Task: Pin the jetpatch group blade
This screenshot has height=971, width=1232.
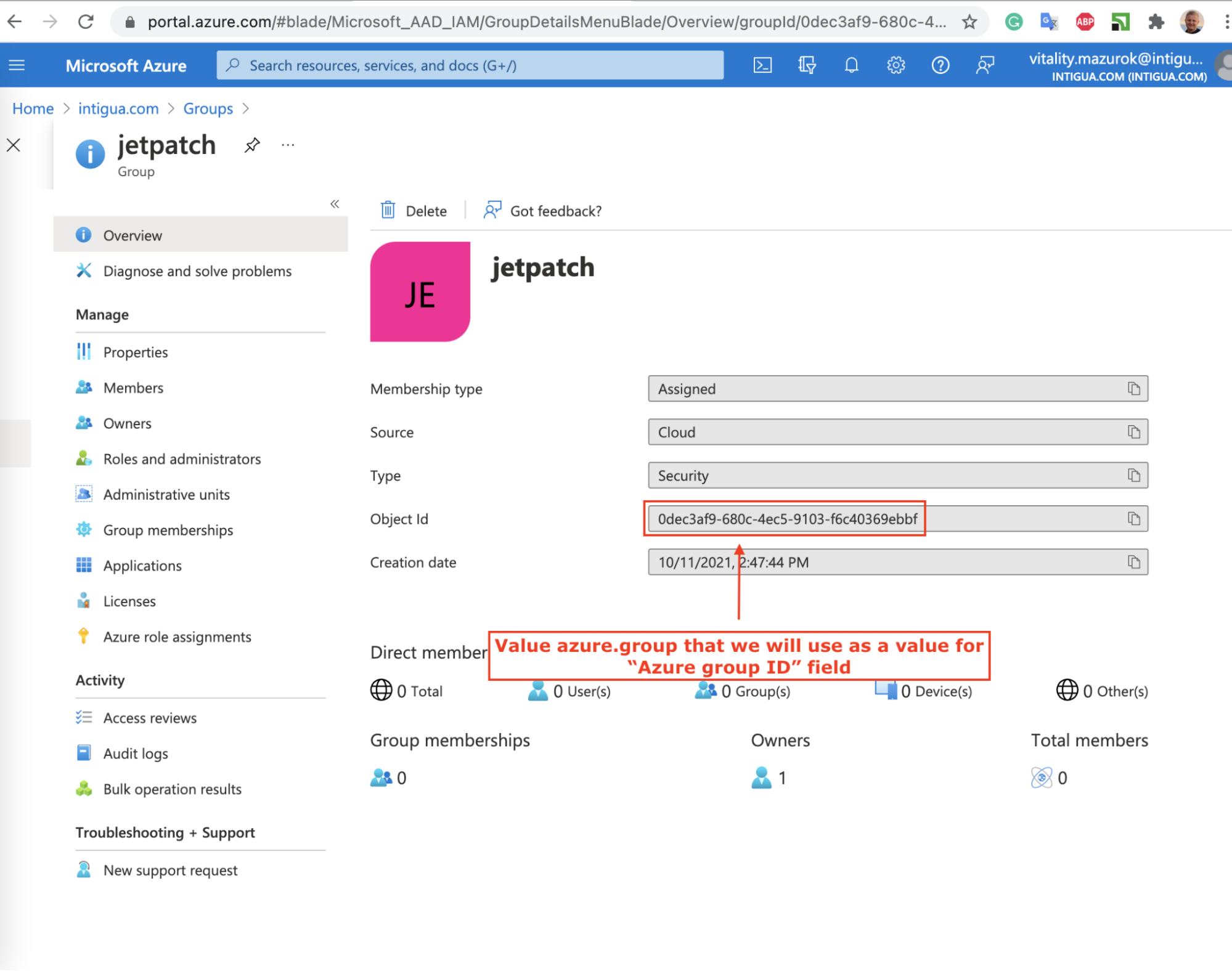Action: tap(252, 145)
